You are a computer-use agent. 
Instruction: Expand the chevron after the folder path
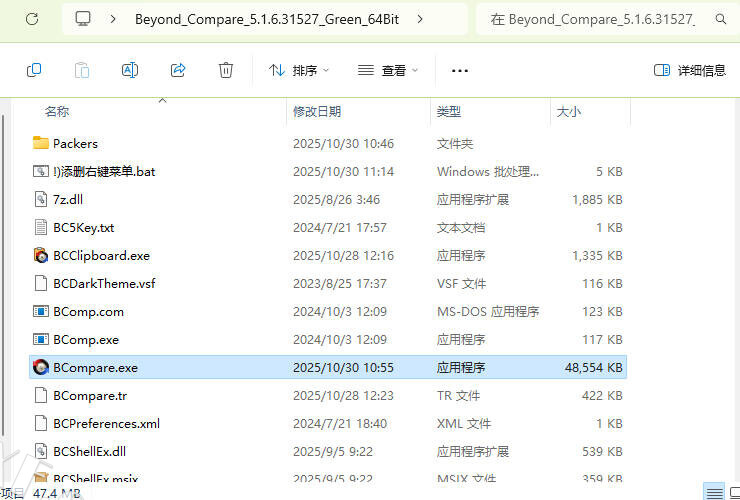pyautogui.click(x=417, y=19)
